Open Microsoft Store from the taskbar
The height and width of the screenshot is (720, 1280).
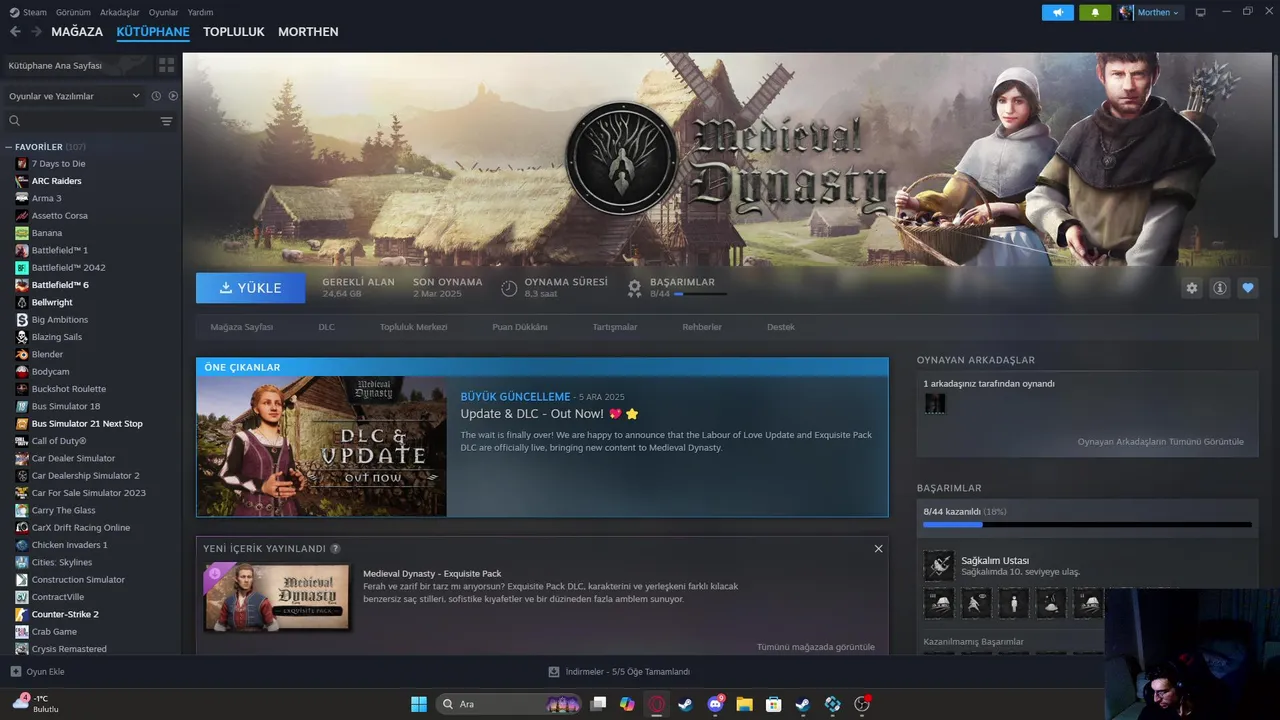coord(773,704)
